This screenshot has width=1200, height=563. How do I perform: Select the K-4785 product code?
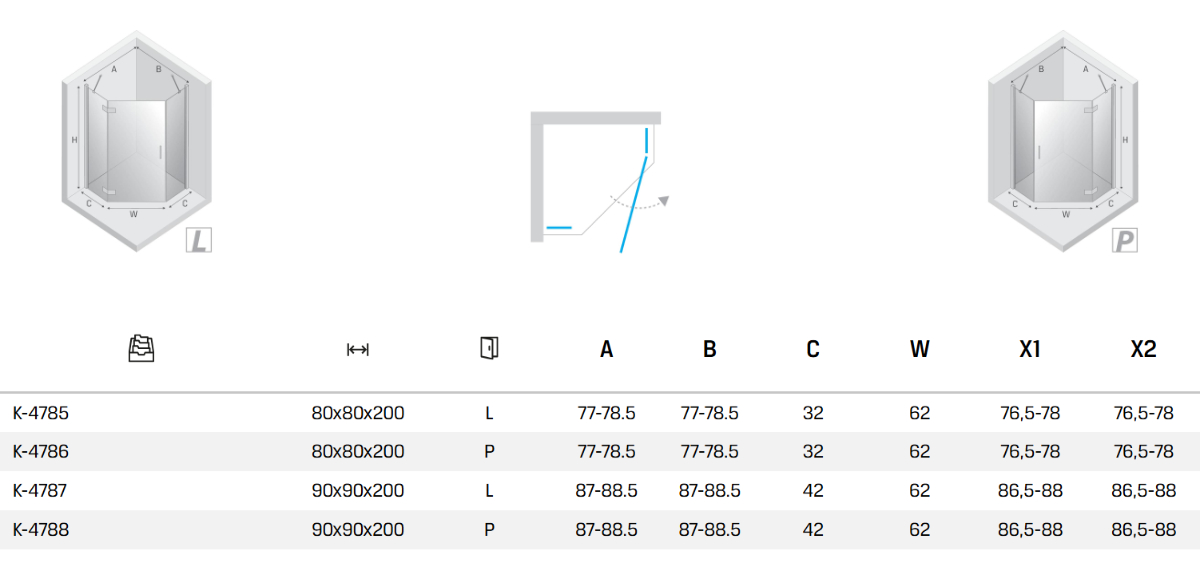(x=40, y=412)
